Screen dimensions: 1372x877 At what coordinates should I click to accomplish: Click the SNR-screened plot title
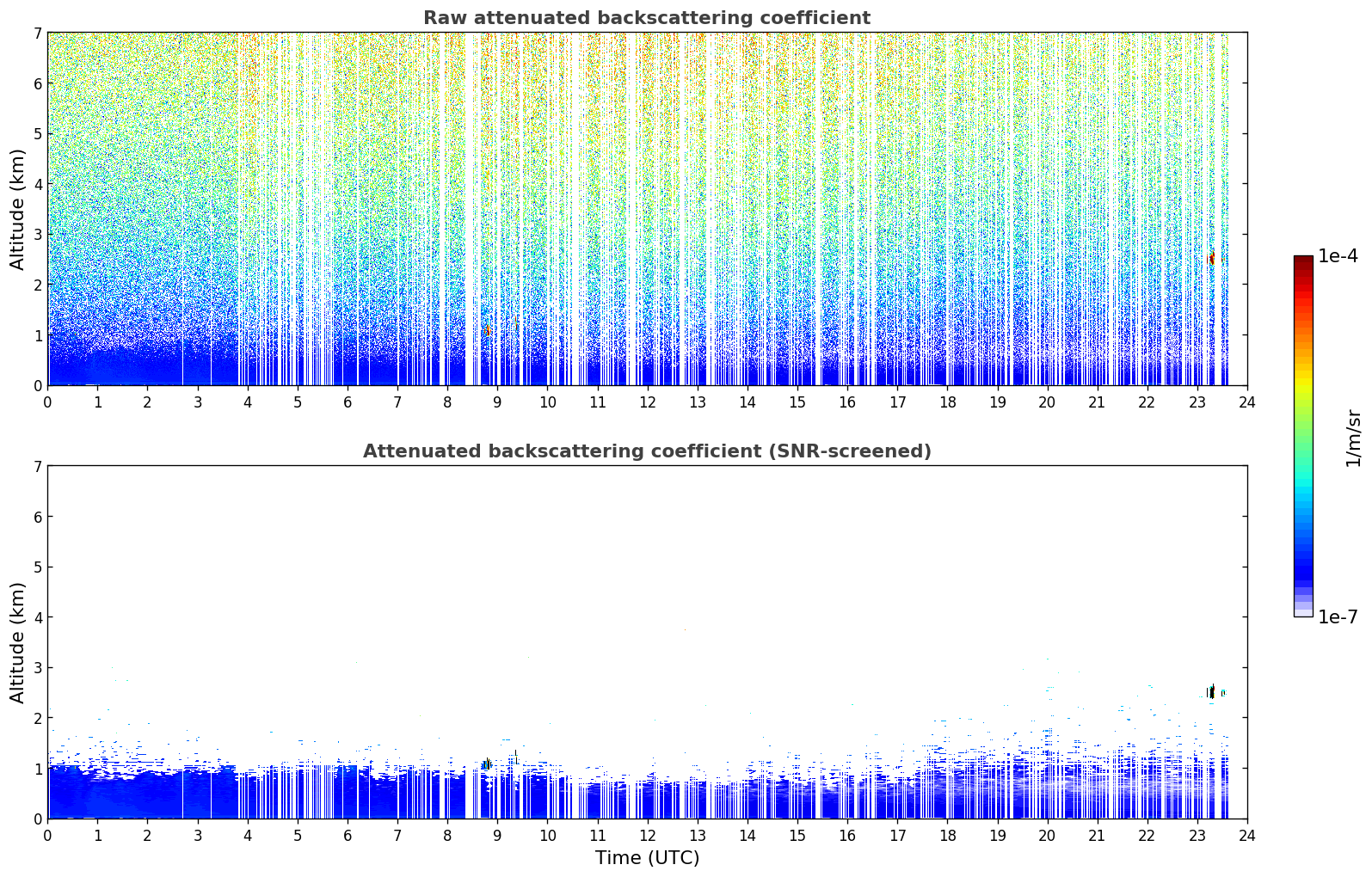(647, 451)
